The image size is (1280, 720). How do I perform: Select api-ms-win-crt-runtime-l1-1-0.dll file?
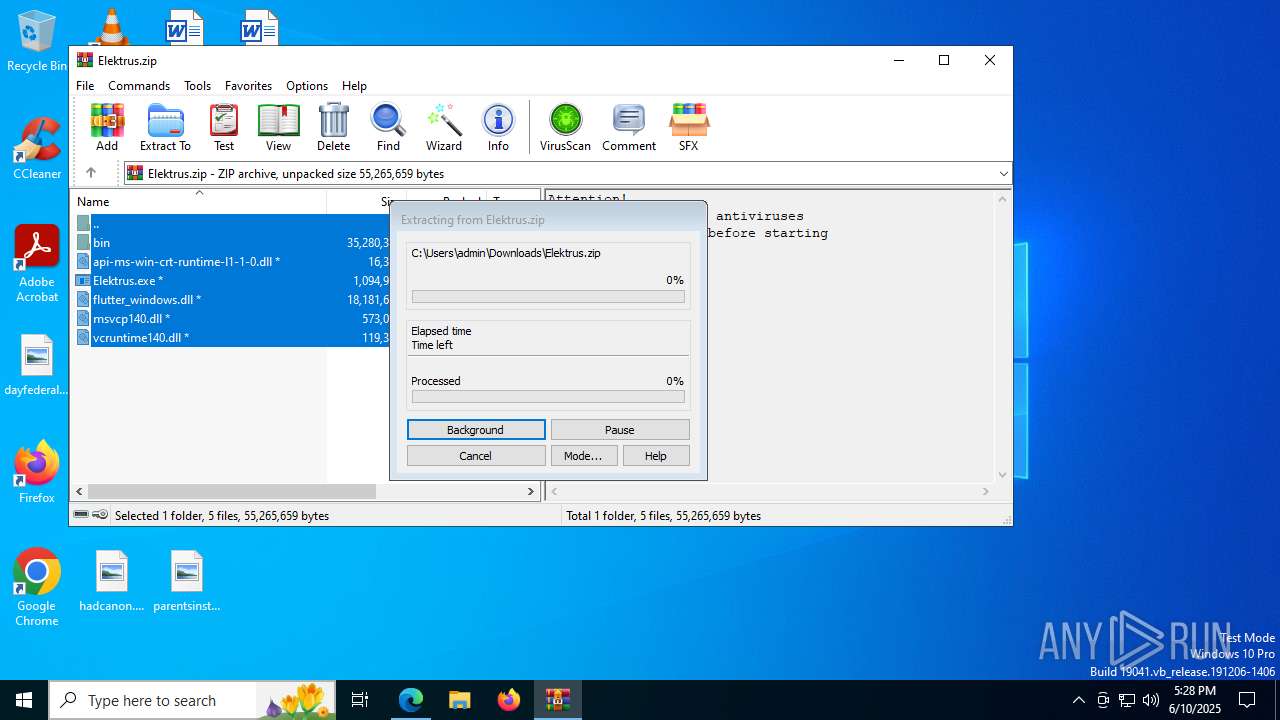233,261
